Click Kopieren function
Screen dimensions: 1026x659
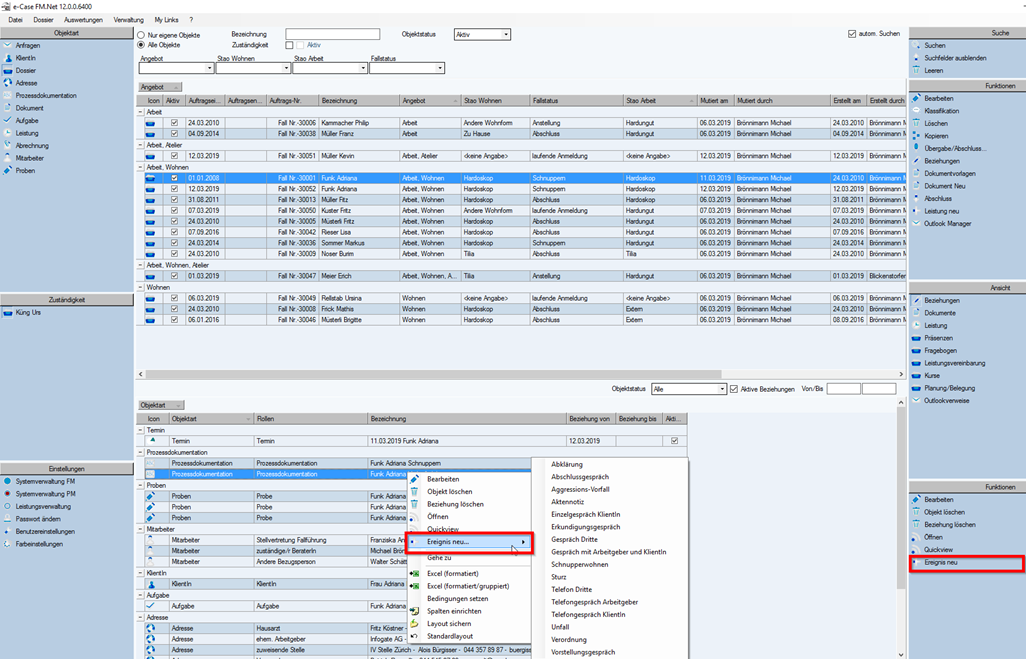936,135
